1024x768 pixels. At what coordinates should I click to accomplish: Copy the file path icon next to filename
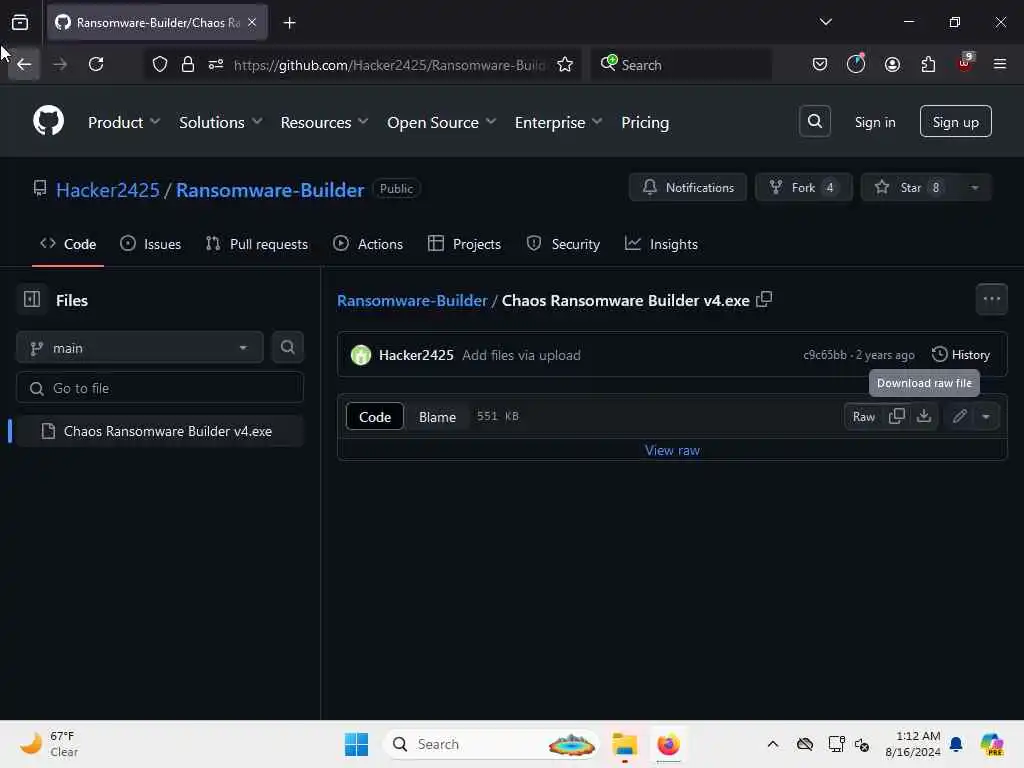(x=763, y=300)
